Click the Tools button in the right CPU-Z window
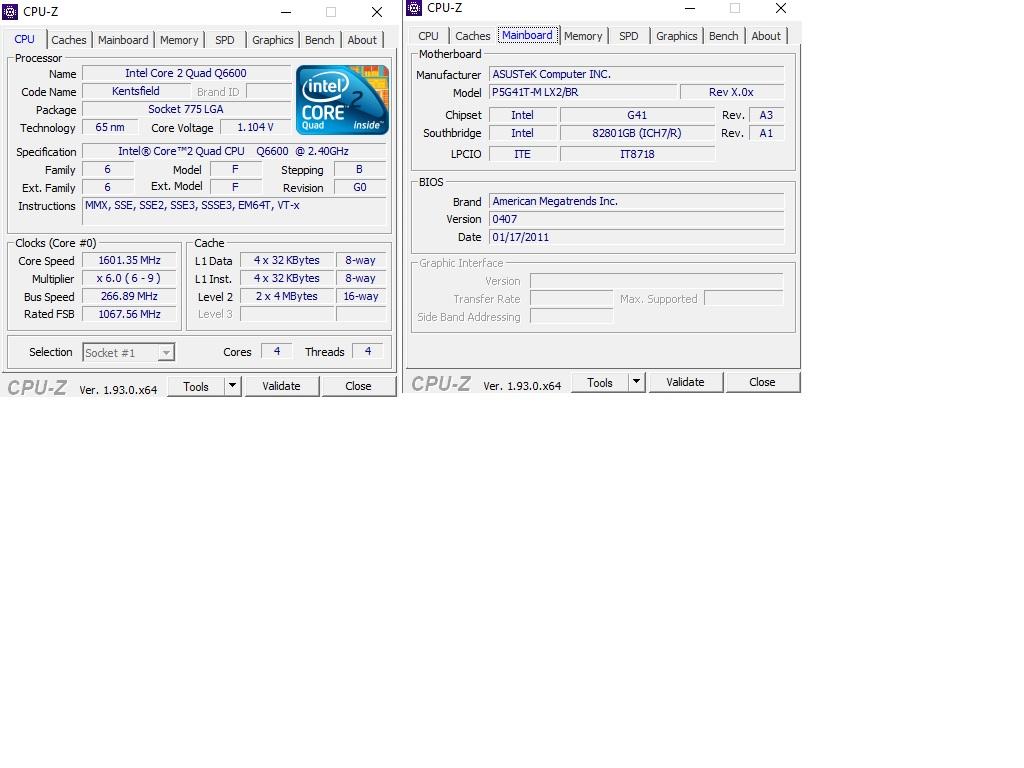Viewport: 1024px width, 768px height. (x=600, y=382)
